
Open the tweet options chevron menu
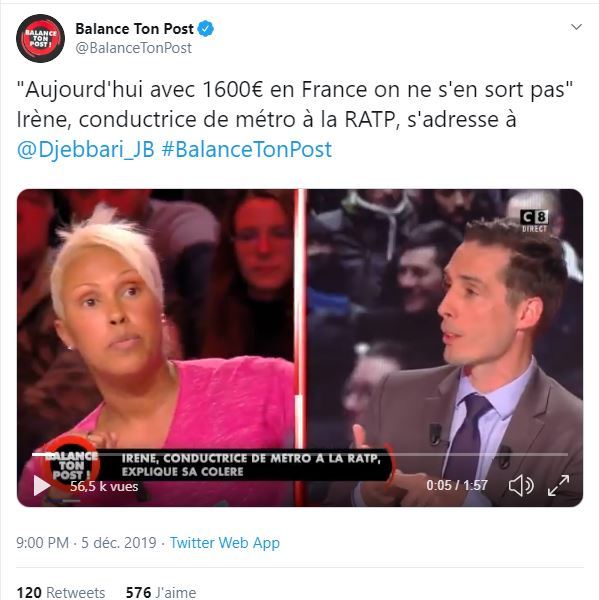coord(576,27)
